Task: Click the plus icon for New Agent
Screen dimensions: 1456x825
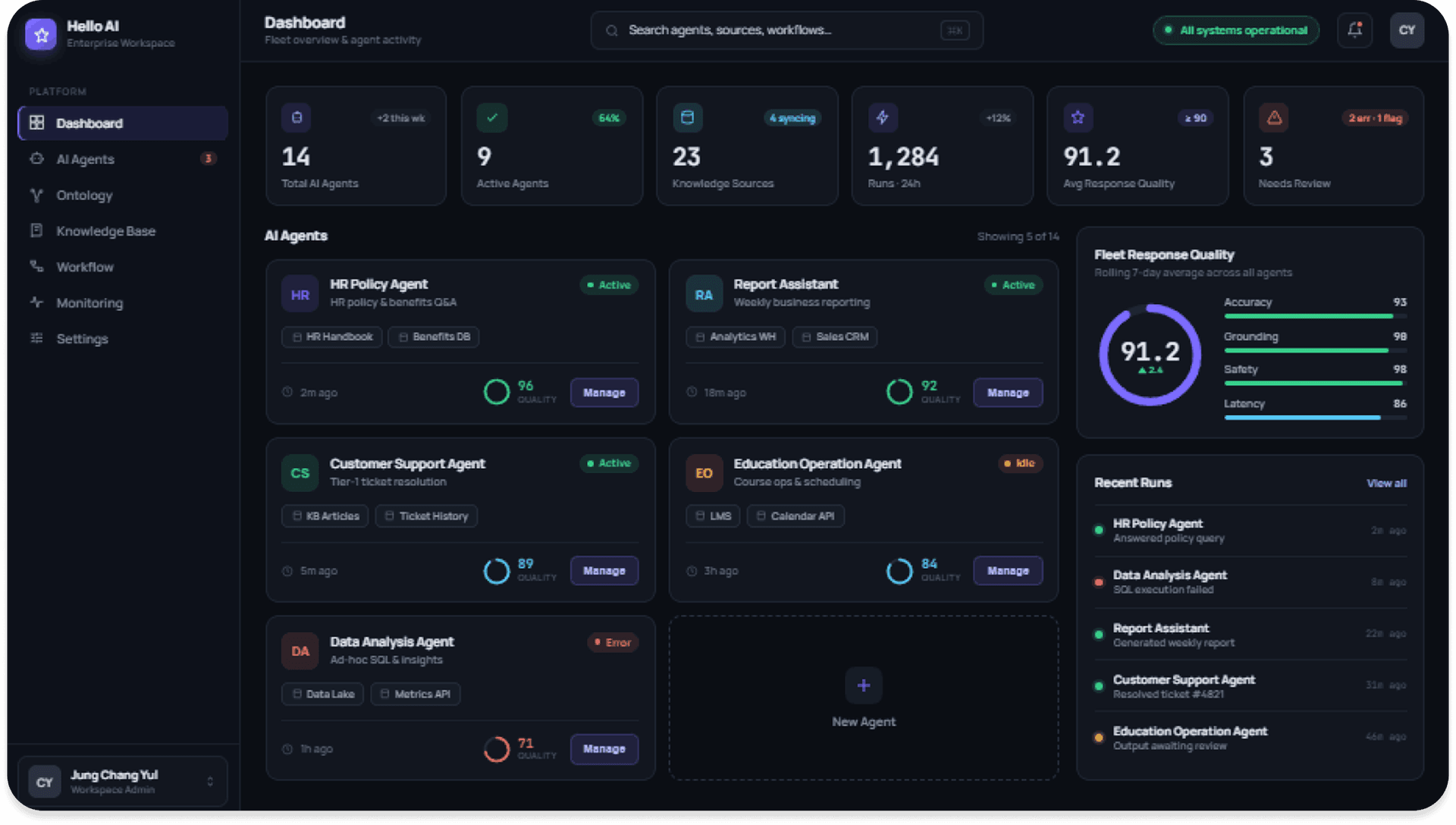Action: click(x=864, y=685)
